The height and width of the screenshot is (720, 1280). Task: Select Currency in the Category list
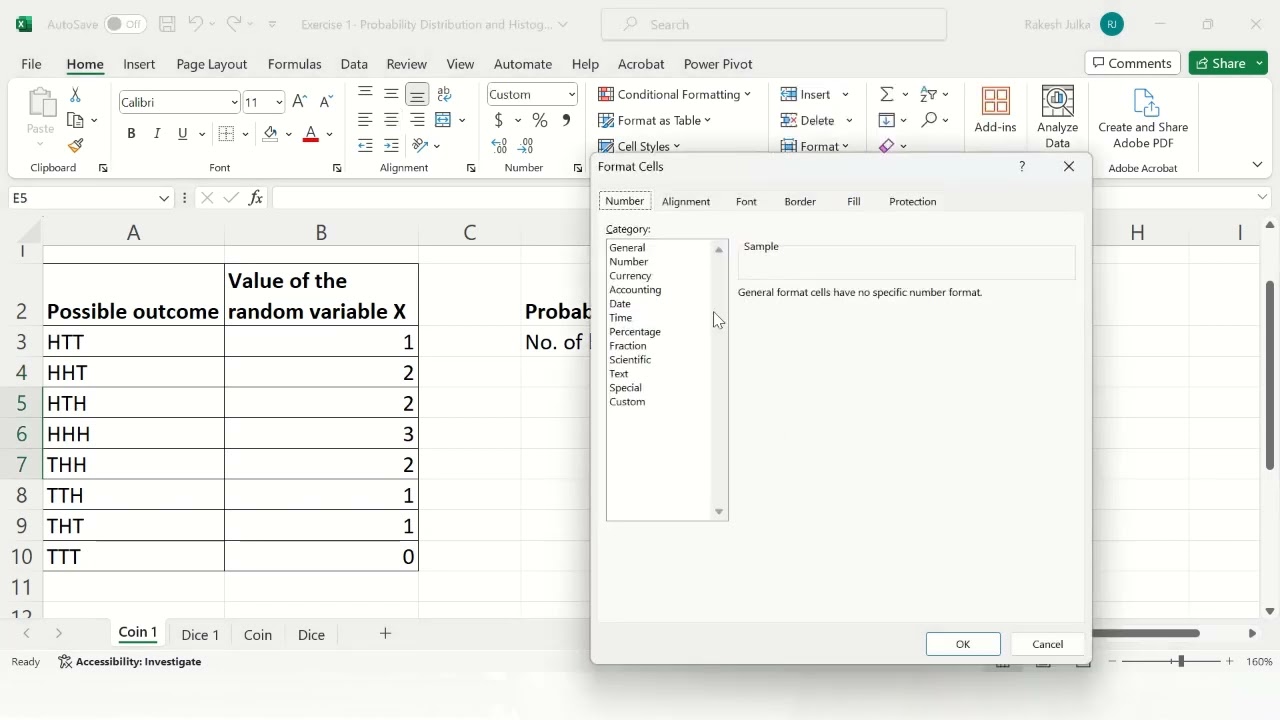coord(630,276)
